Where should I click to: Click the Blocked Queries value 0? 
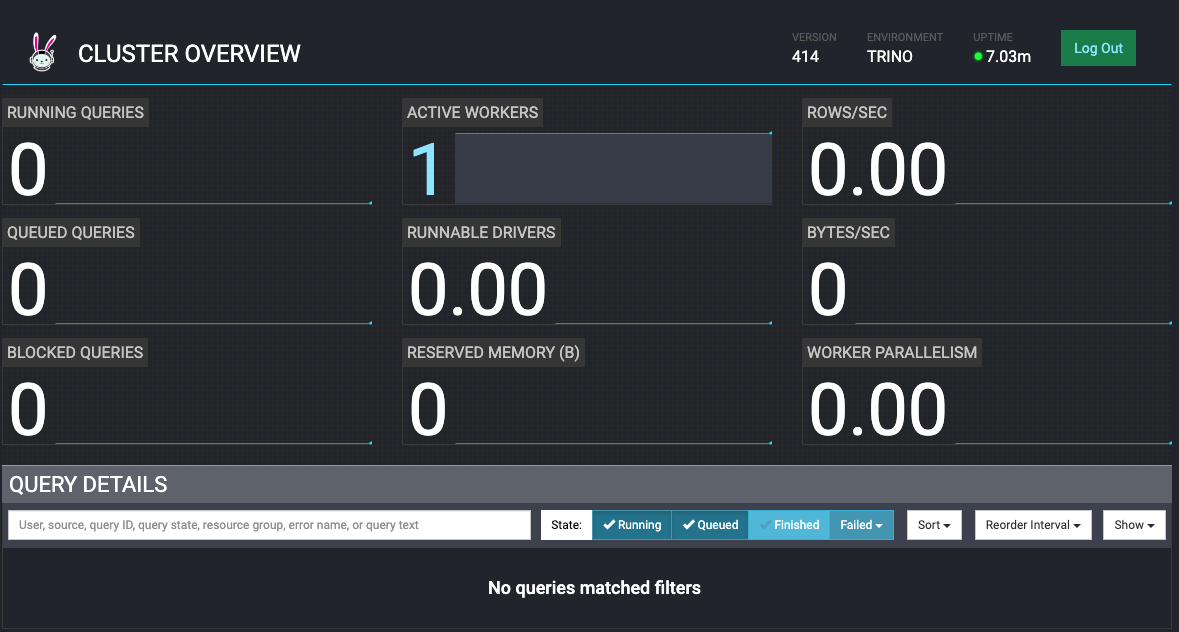tap(28, 410)
